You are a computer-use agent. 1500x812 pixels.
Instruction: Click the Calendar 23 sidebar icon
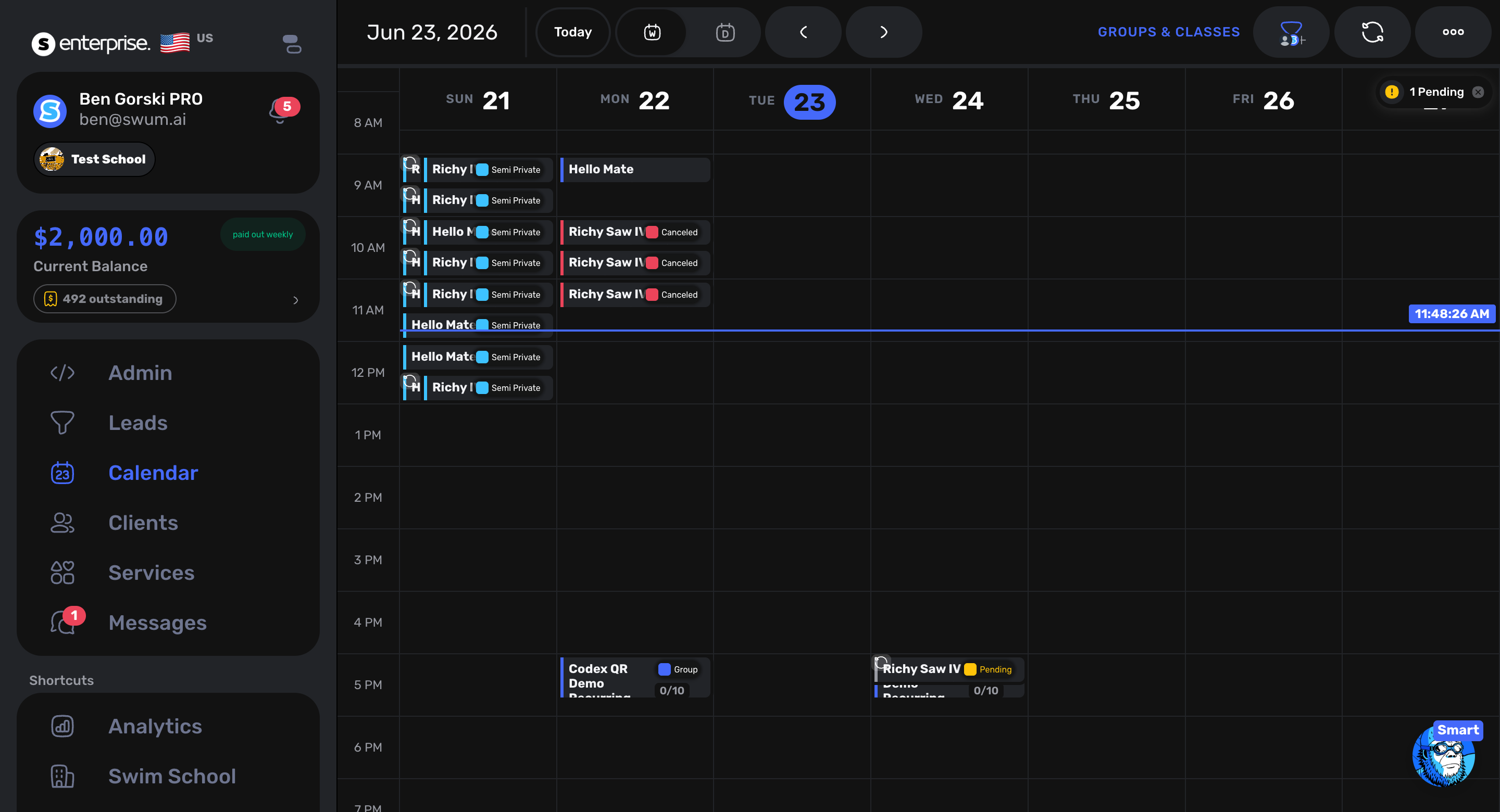[63, 473]
